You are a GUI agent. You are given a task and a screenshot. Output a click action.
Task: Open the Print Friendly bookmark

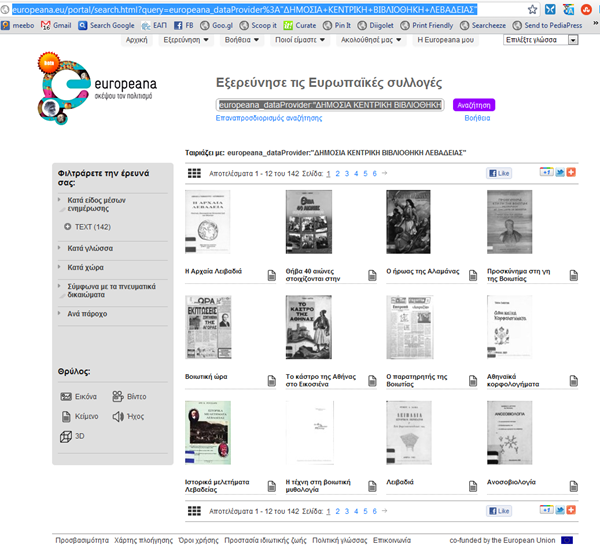427,25
